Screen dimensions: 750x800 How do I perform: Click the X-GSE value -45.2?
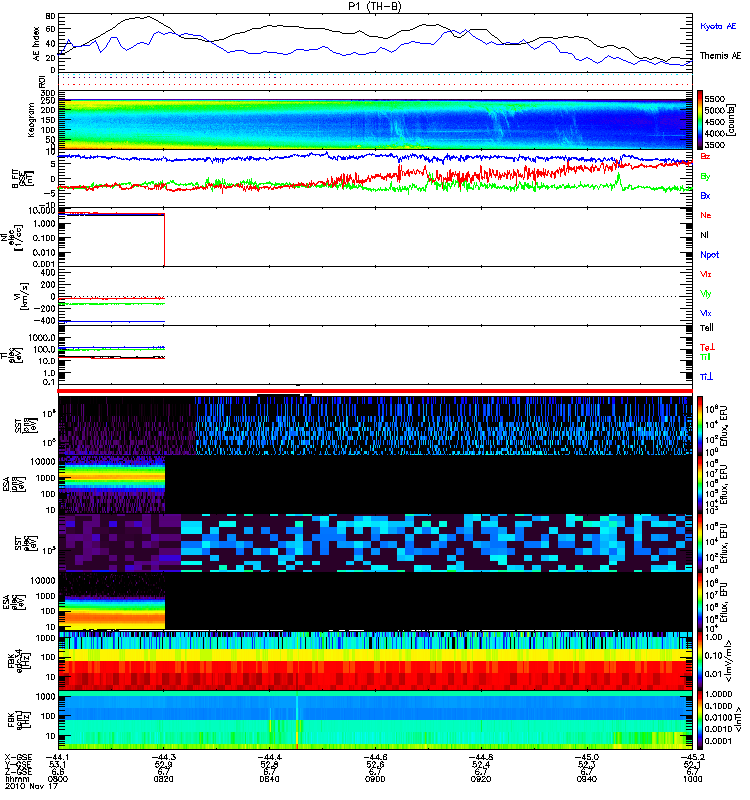(692, 758)
